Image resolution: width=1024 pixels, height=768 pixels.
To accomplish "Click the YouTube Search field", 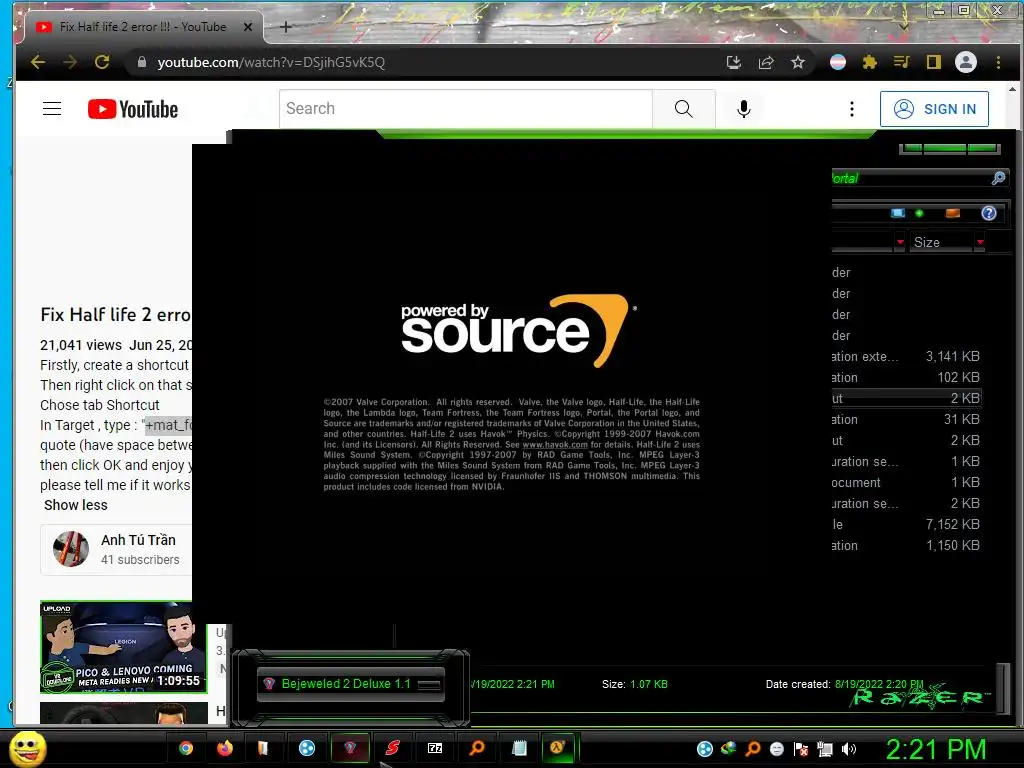I will click(466, 109).
